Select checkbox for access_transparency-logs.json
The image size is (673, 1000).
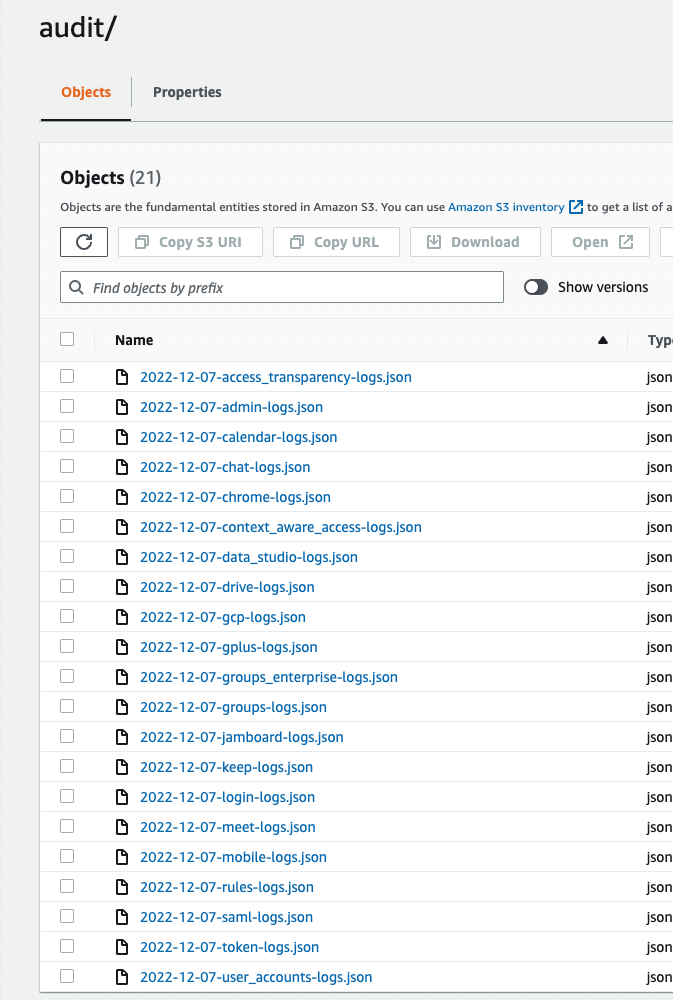pos(67,376)
